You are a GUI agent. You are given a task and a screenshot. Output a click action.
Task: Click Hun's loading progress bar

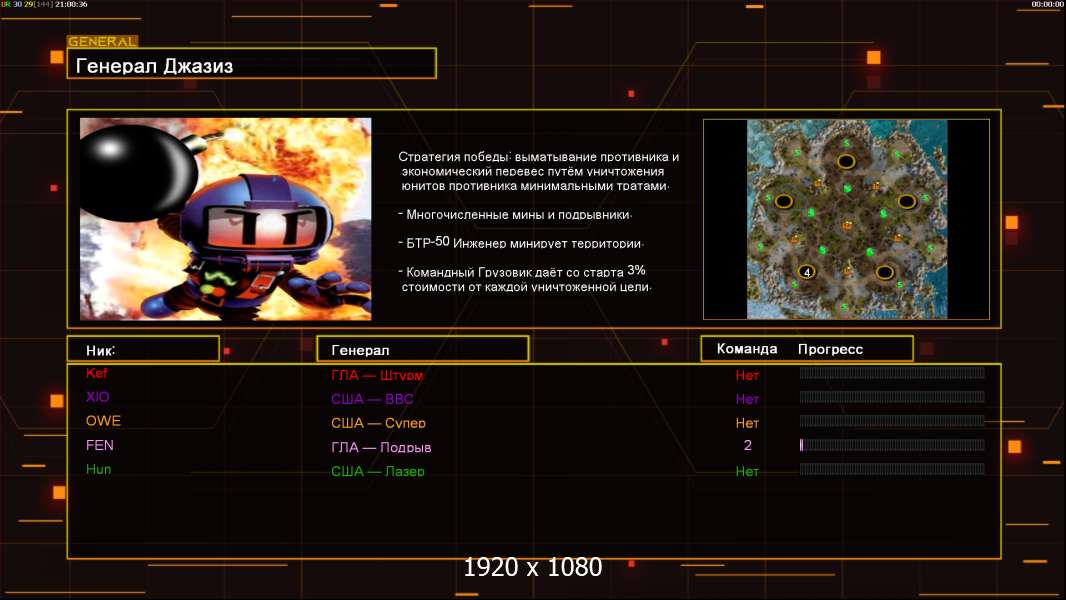coord(892,469)
